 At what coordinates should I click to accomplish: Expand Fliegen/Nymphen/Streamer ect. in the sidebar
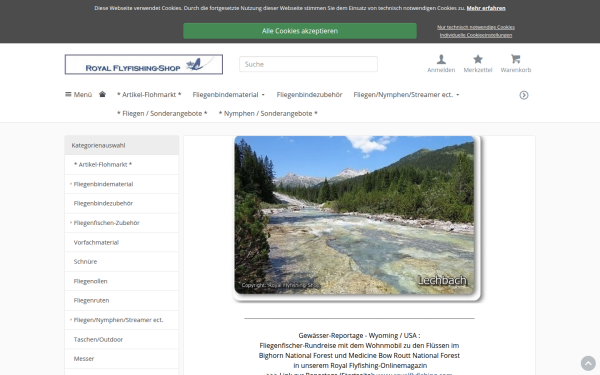click(122, 320)
